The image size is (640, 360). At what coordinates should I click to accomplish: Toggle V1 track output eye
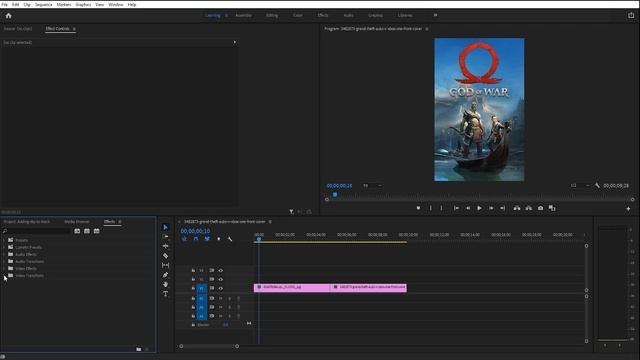[220, 288]
